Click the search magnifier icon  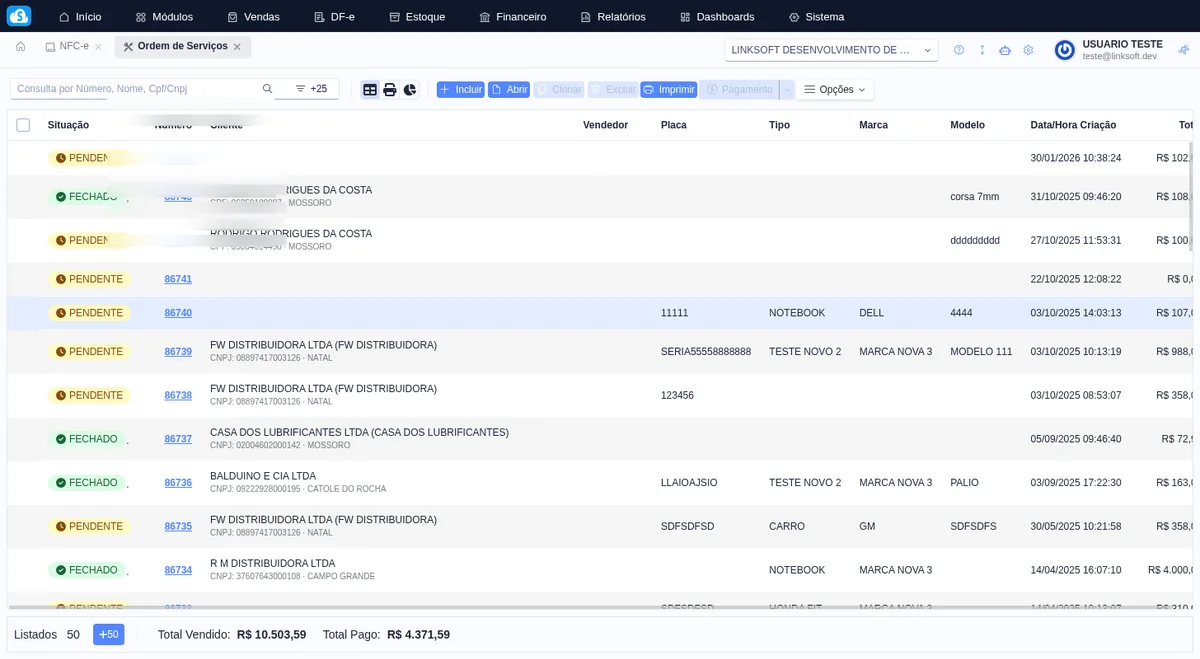267,89
